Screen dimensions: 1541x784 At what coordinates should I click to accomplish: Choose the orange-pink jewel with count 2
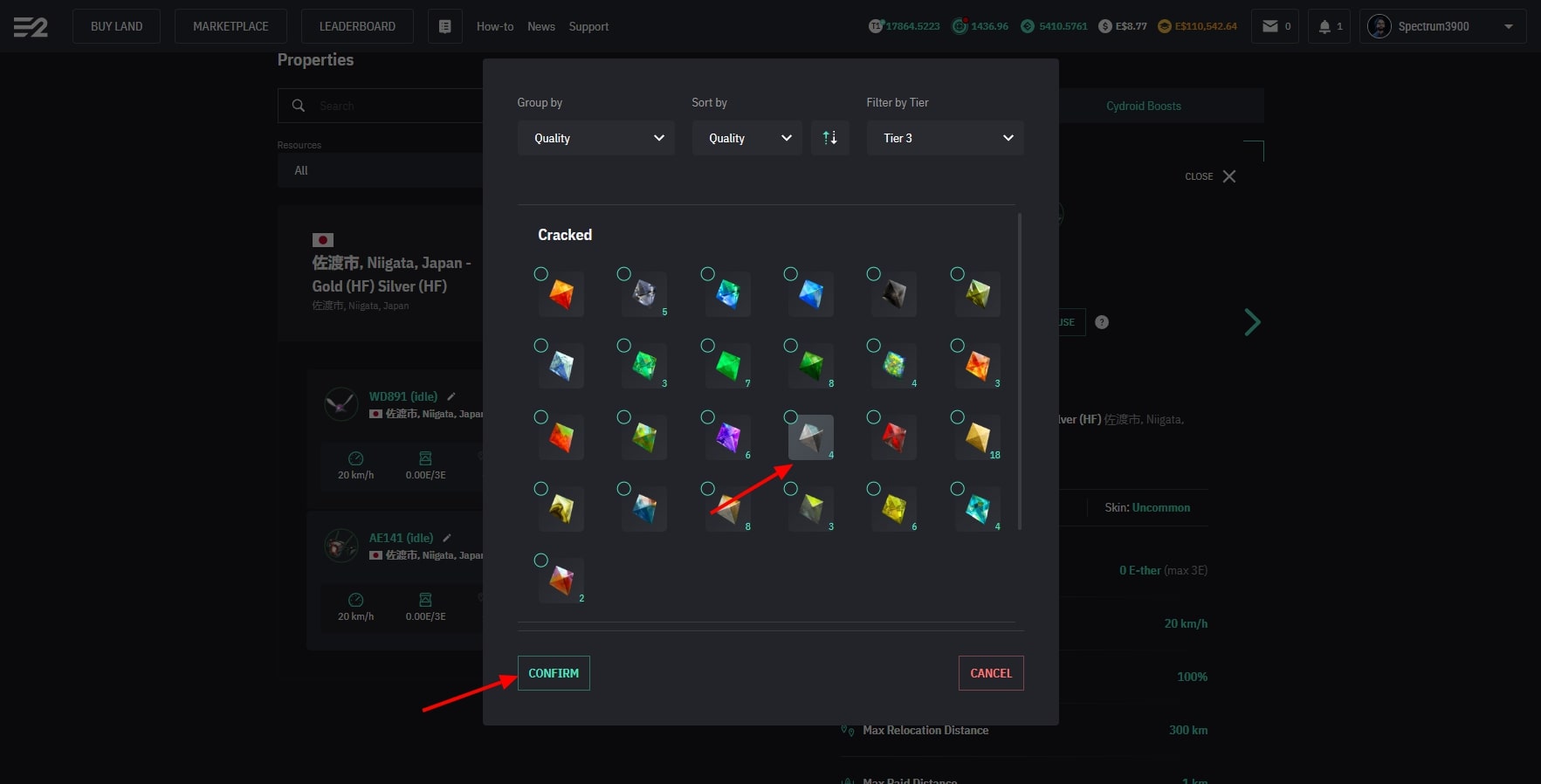pos(561,581)
